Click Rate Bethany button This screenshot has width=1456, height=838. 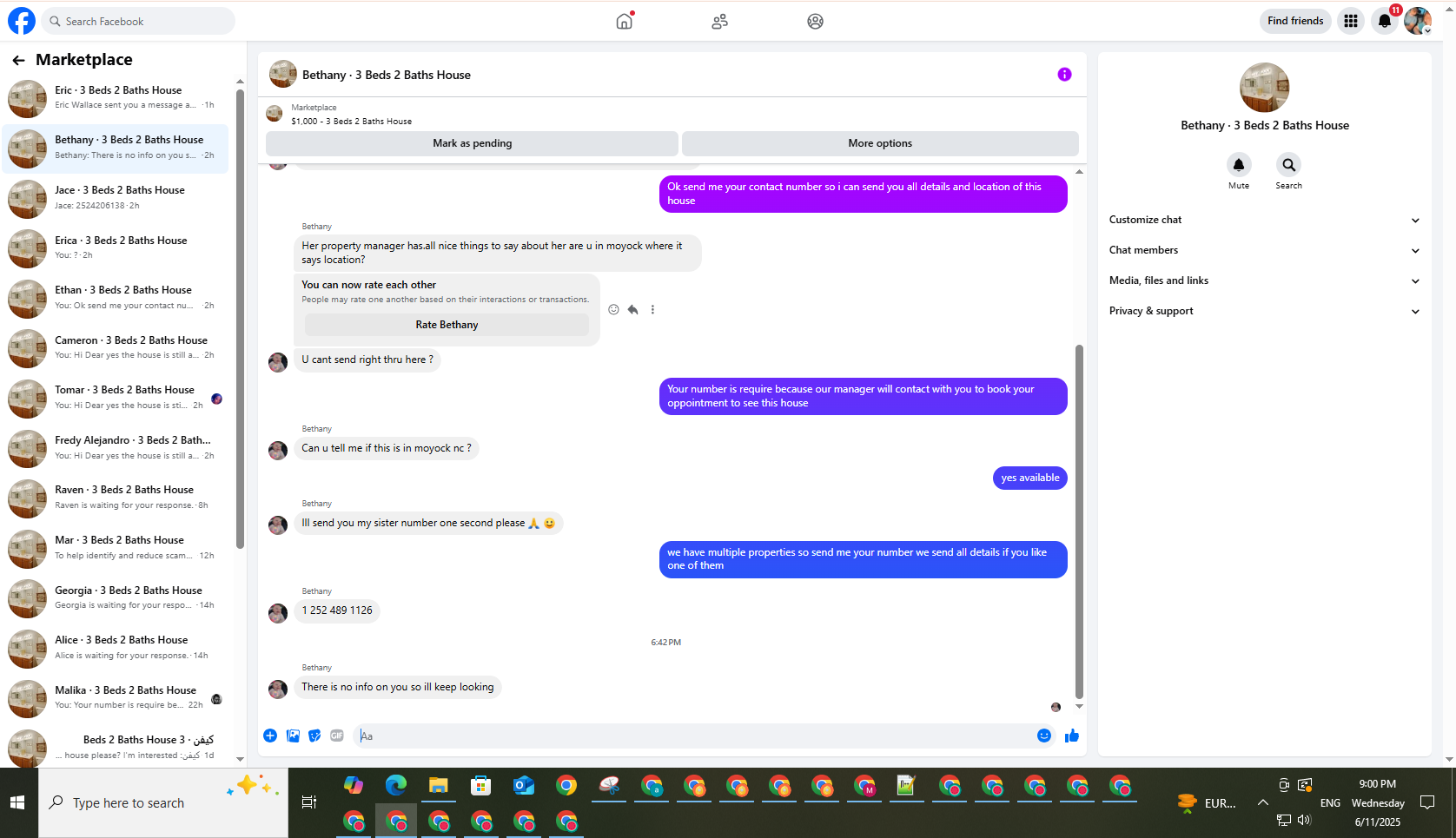447,325
